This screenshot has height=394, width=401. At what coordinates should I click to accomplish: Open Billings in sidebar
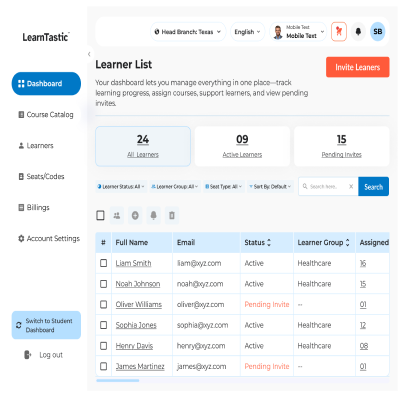click(34, 208)
